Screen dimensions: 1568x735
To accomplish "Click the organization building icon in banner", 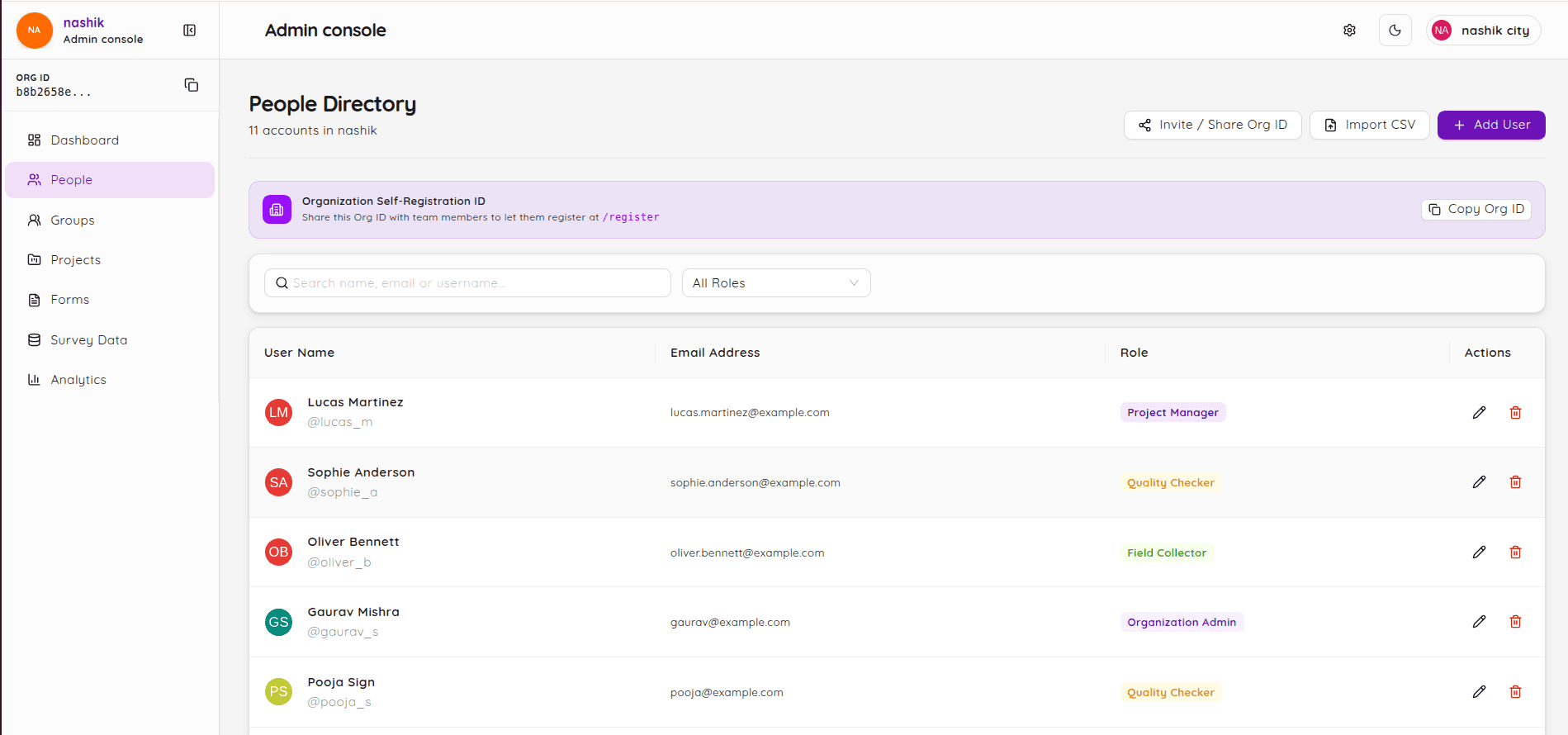I will (x=277, y=210).
